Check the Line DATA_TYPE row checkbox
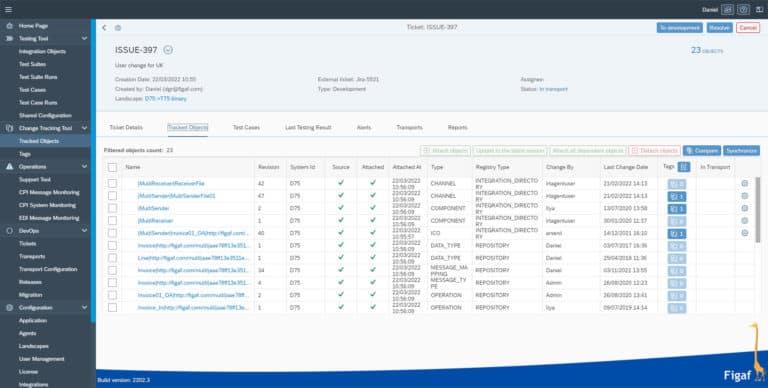 pyautogui.click(x=113, y=258)
